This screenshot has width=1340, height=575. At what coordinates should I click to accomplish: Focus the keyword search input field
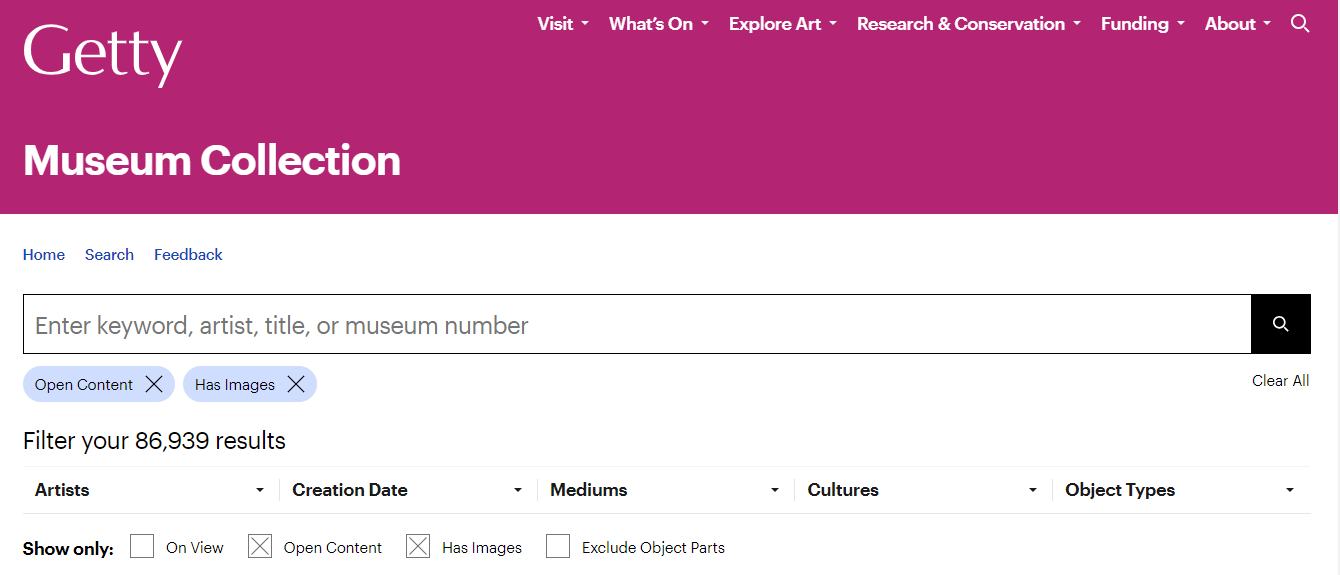636,325
